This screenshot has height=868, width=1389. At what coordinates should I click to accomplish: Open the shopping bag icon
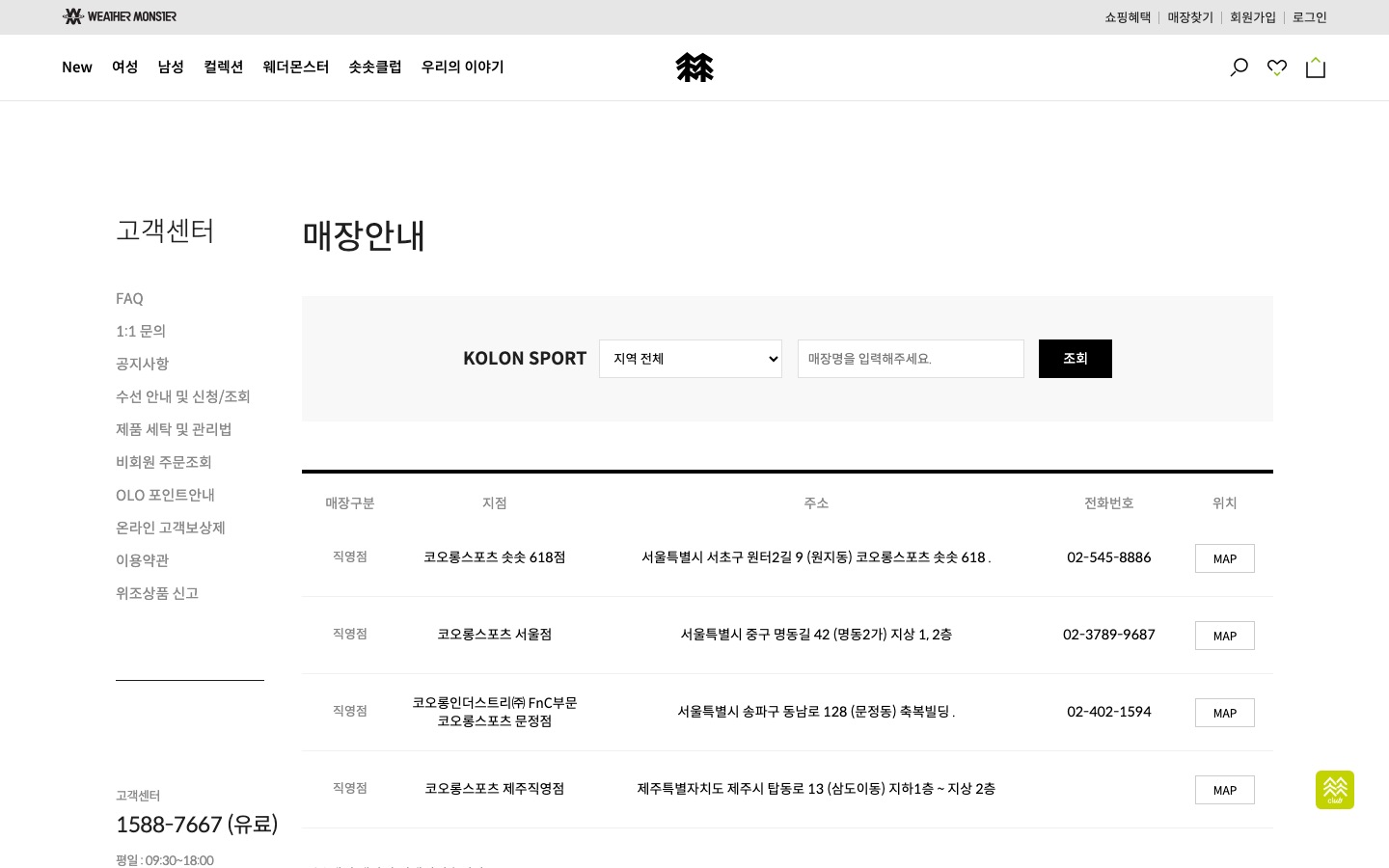(x=1316, y=68)
